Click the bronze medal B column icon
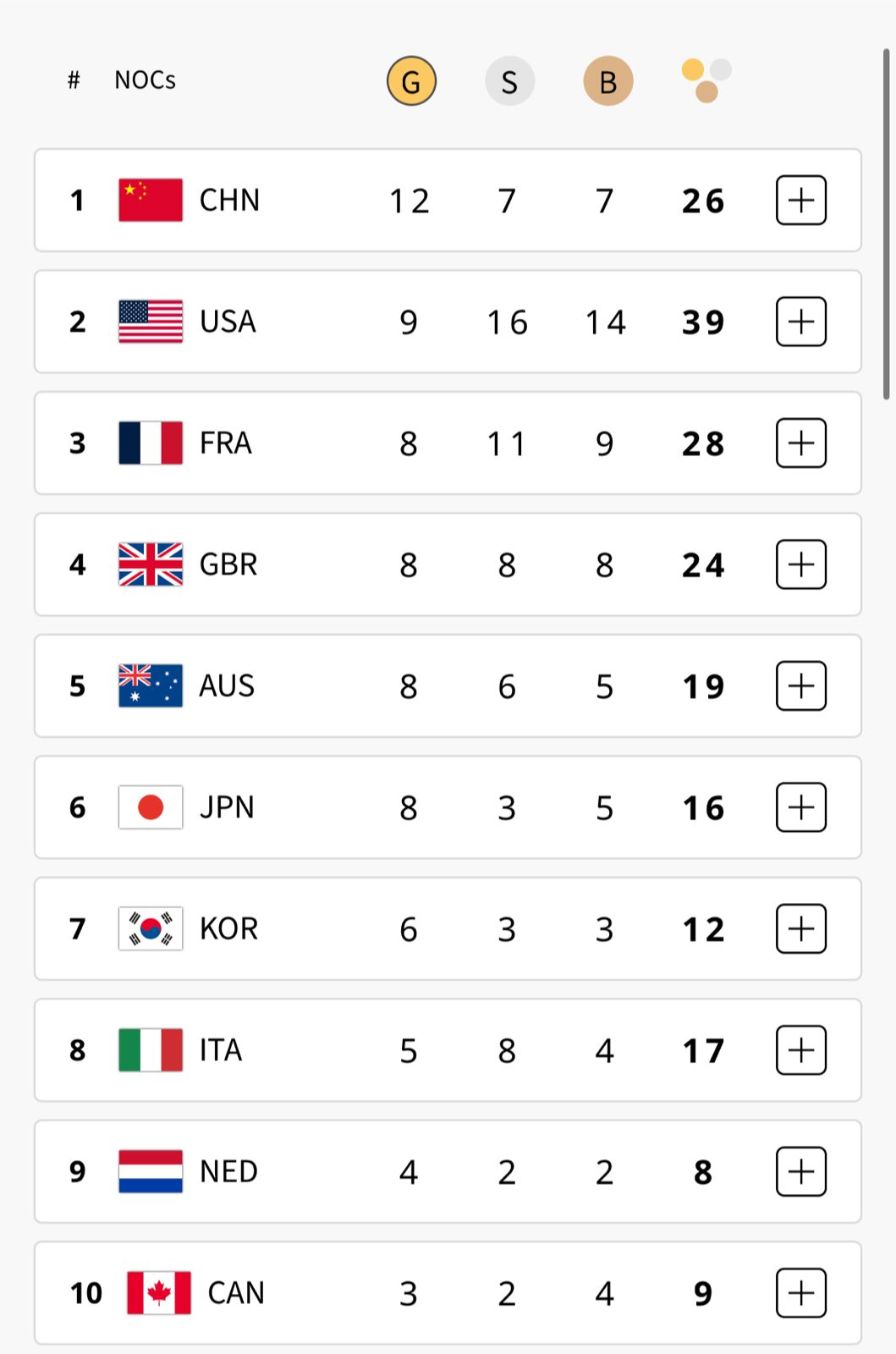The width and height of the screenshot is (896, 1354). coord(607,81)
